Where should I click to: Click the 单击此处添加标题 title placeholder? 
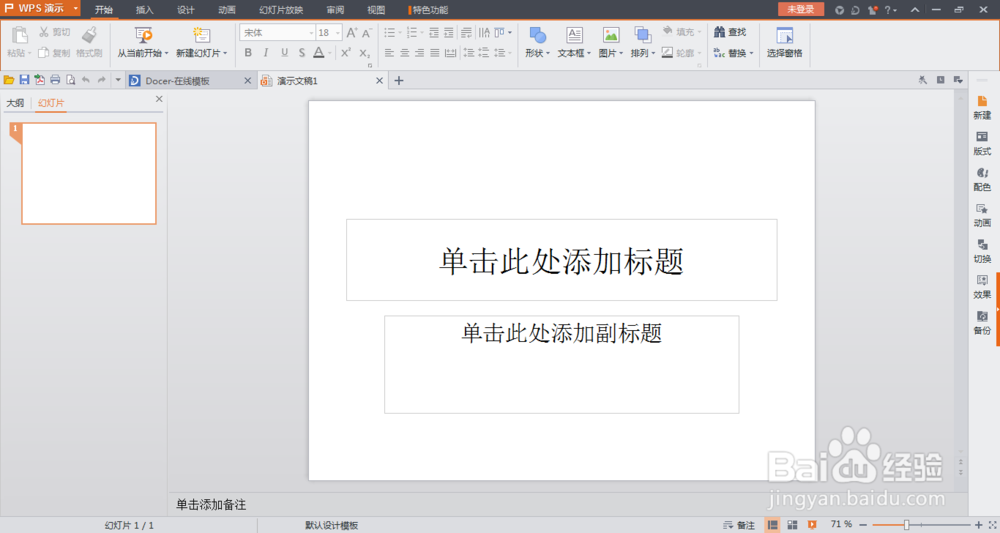(x=562, y=260)
